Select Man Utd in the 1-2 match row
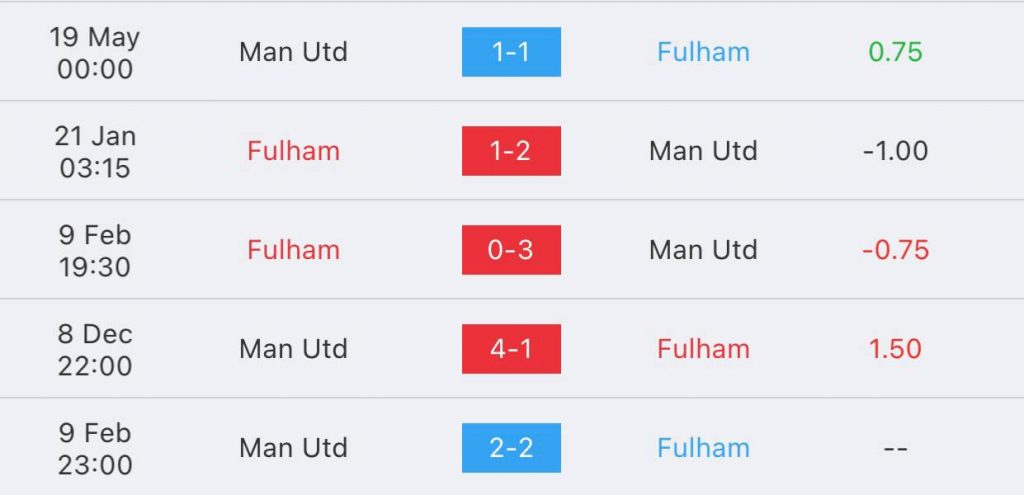Screen dimensions: 1024x495 point(703,151)
